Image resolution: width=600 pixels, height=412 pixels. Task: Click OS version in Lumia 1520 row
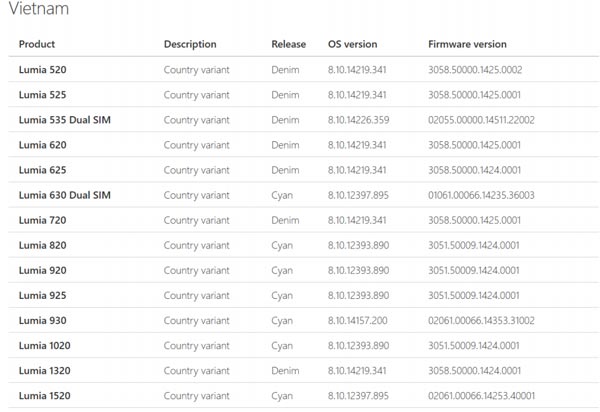358,396
